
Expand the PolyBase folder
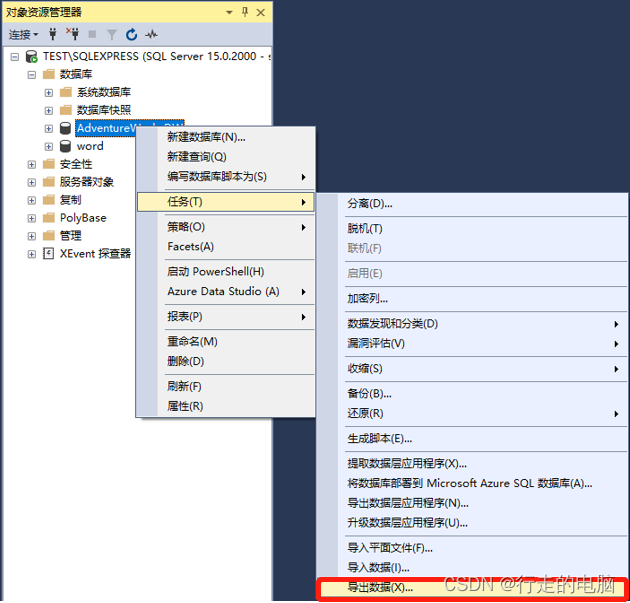[x=32, y=218]
